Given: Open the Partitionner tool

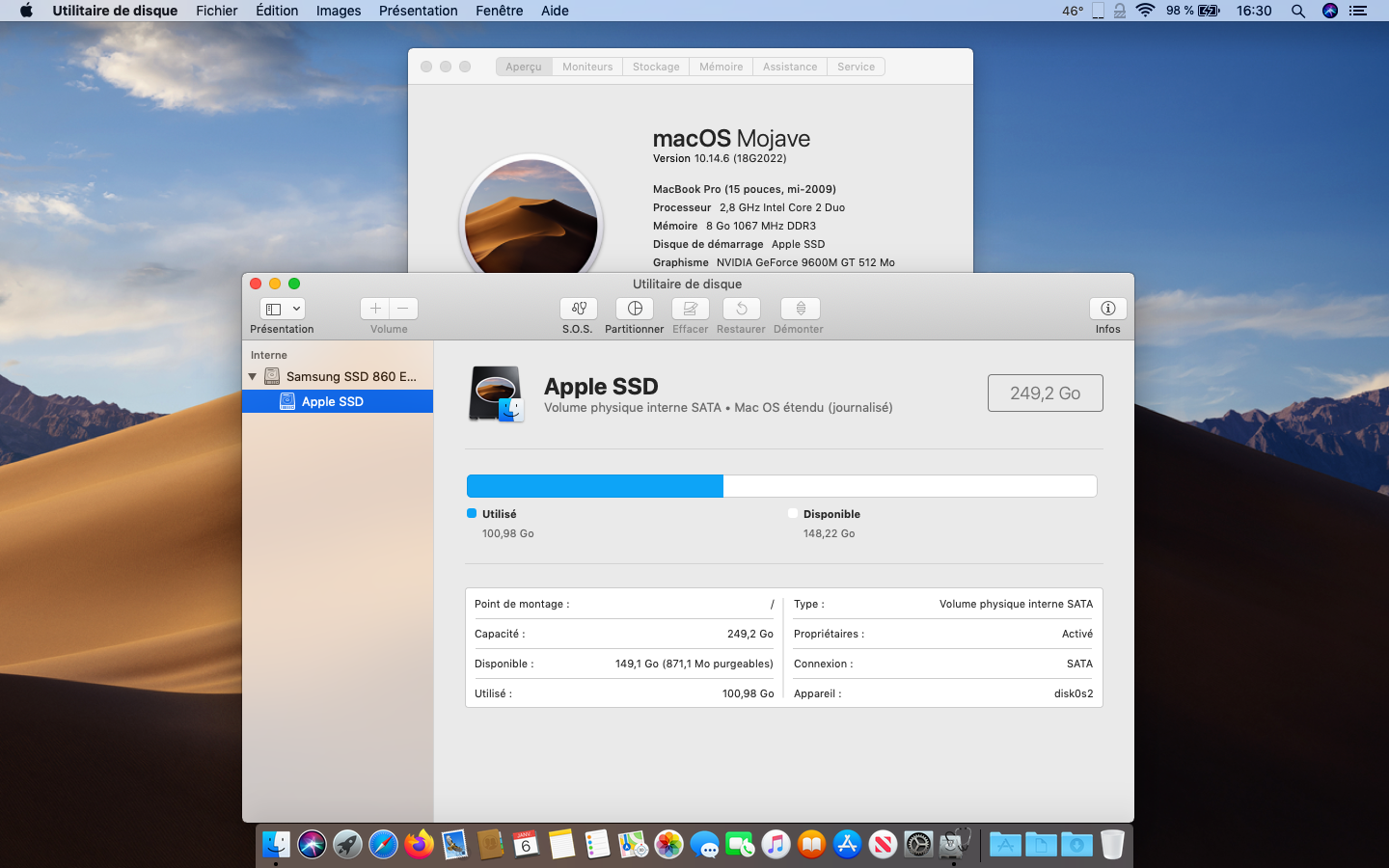Looking at the screenshot, I should tap(634, 309).
